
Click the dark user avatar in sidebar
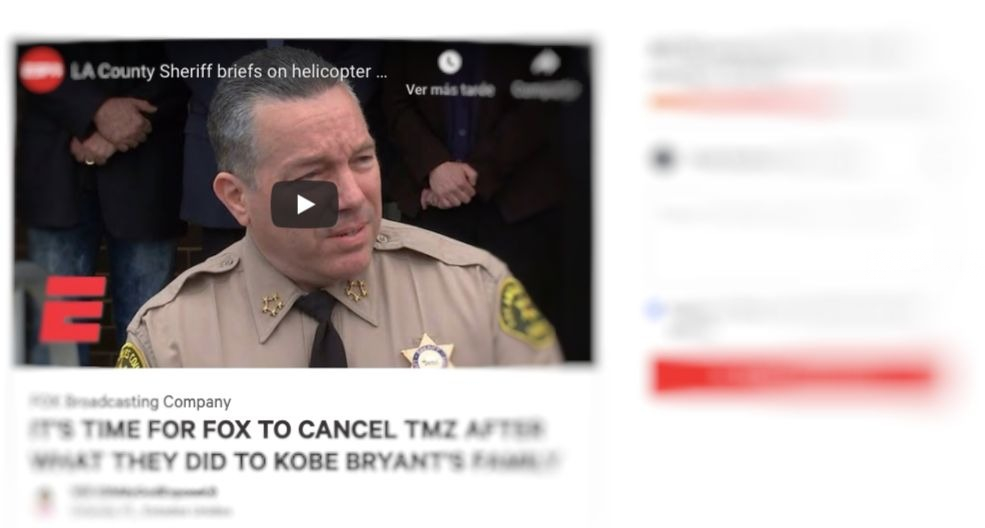(x=663, y=158)
